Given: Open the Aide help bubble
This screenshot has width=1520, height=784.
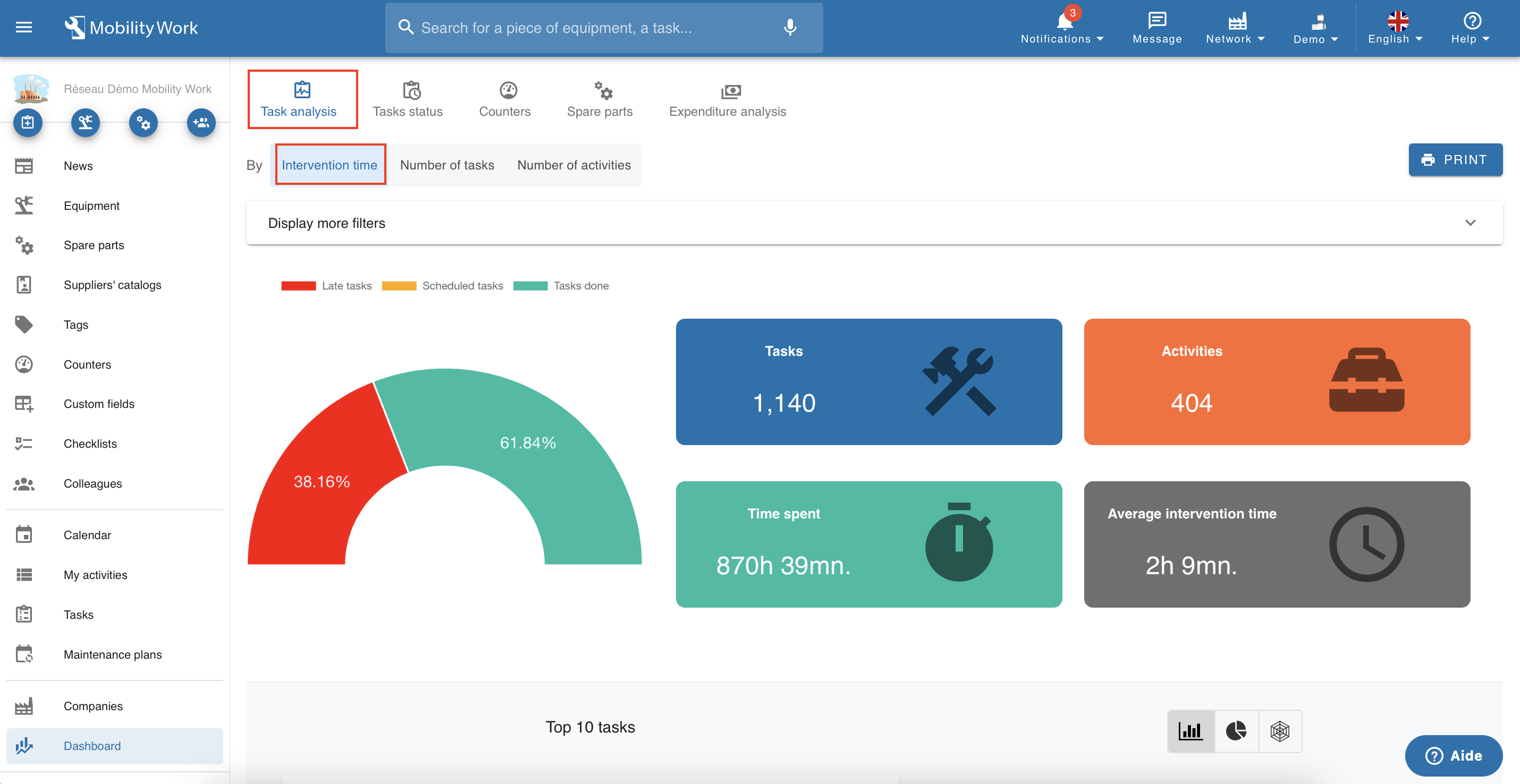Looking at the screenshot, I should click(1454, 755).
